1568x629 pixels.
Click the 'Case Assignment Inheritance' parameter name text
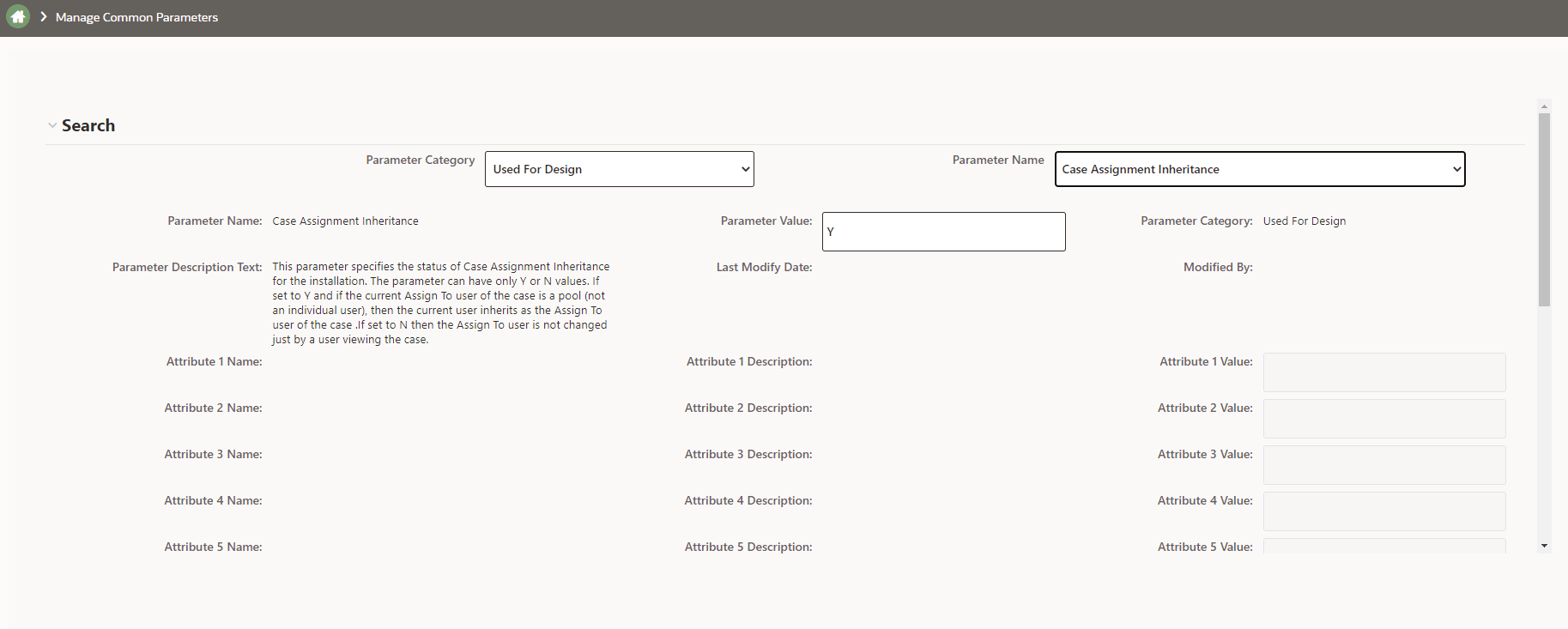coord(346,221)
